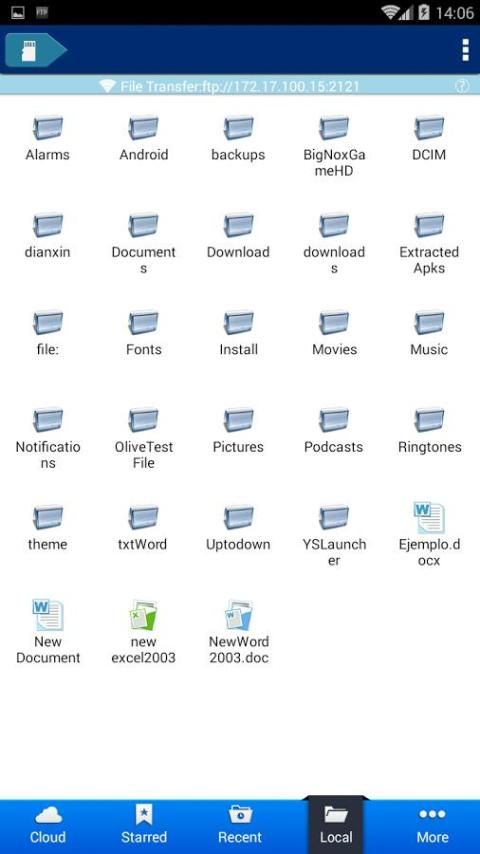This screenshot has width=480, height=854.
Task: Expand the More options tab
Action: (432, 825)
